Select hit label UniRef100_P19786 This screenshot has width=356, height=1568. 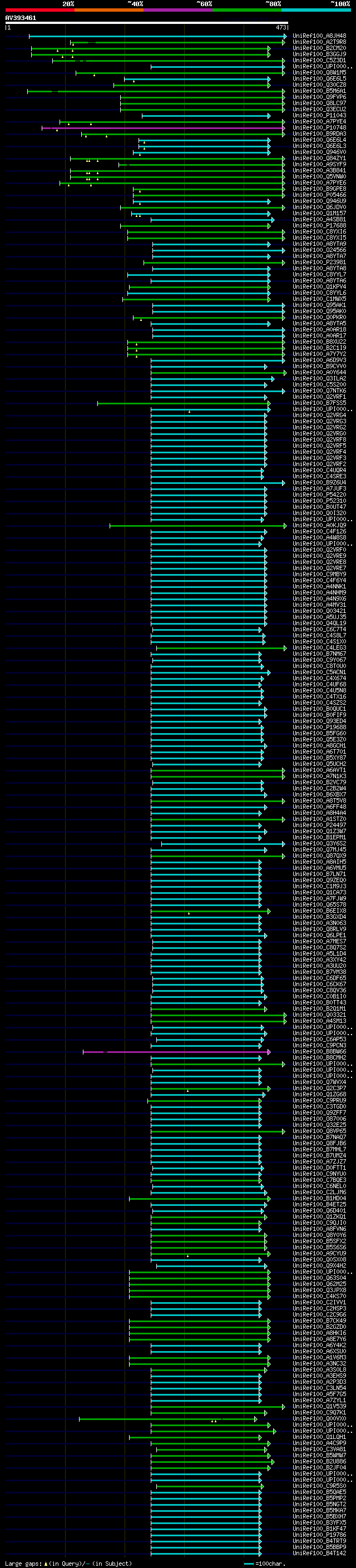[319, 1535]
